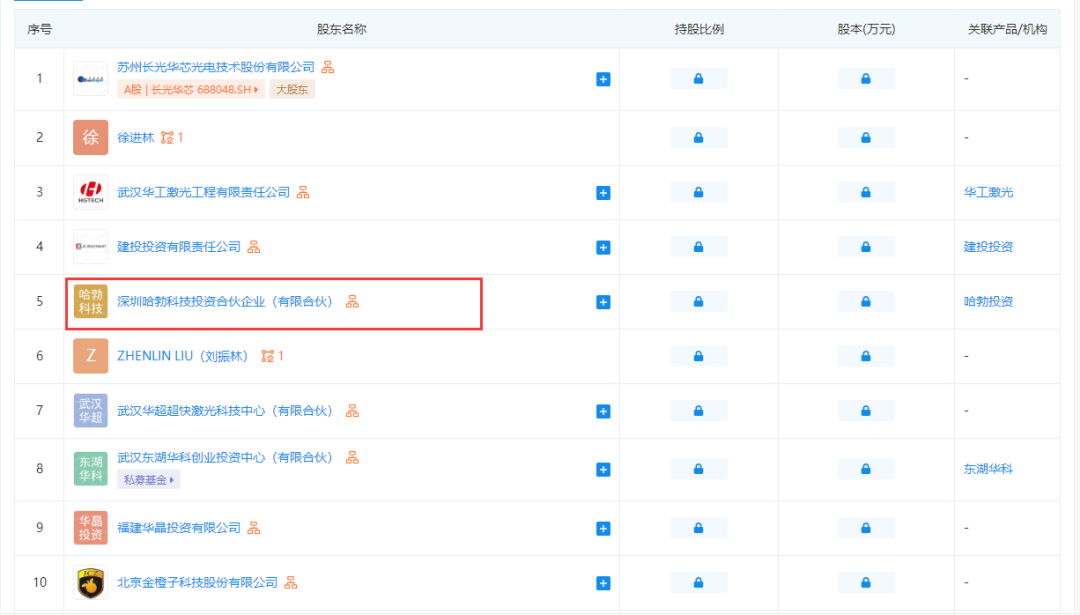Image resolution: width=1080 pixels, height=615 pixels.
Task: Click equity structure icon beside 深圳哈勃科技投资
Action: 353,302
